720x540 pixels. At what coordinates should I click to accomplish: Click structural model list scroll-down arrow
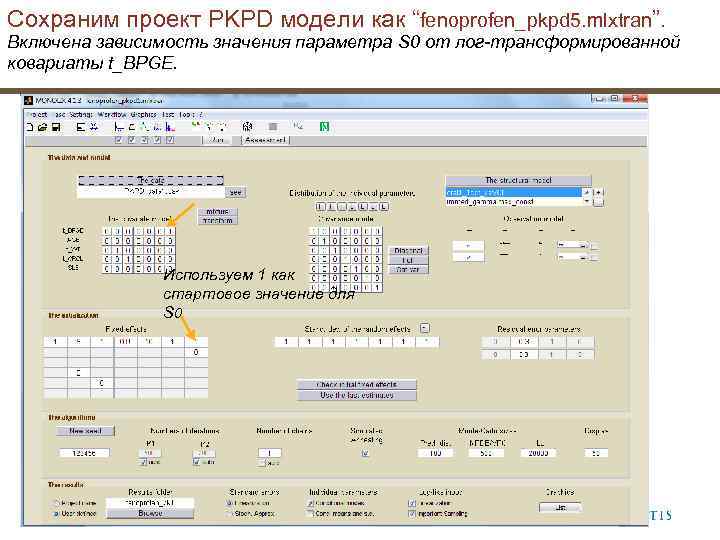pos(587,202)
